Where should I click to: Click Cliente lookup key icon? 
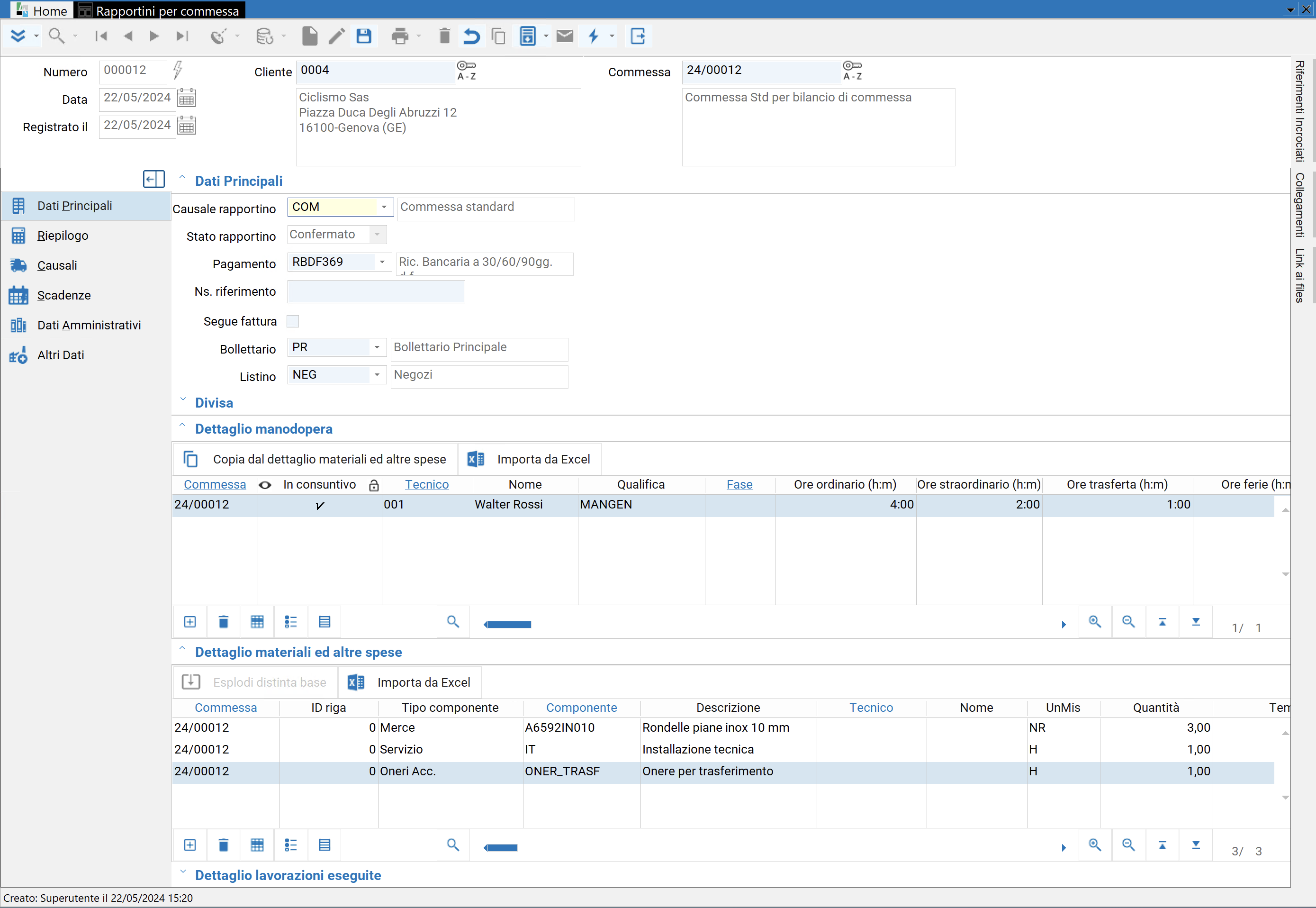click(x=466, y=71)
